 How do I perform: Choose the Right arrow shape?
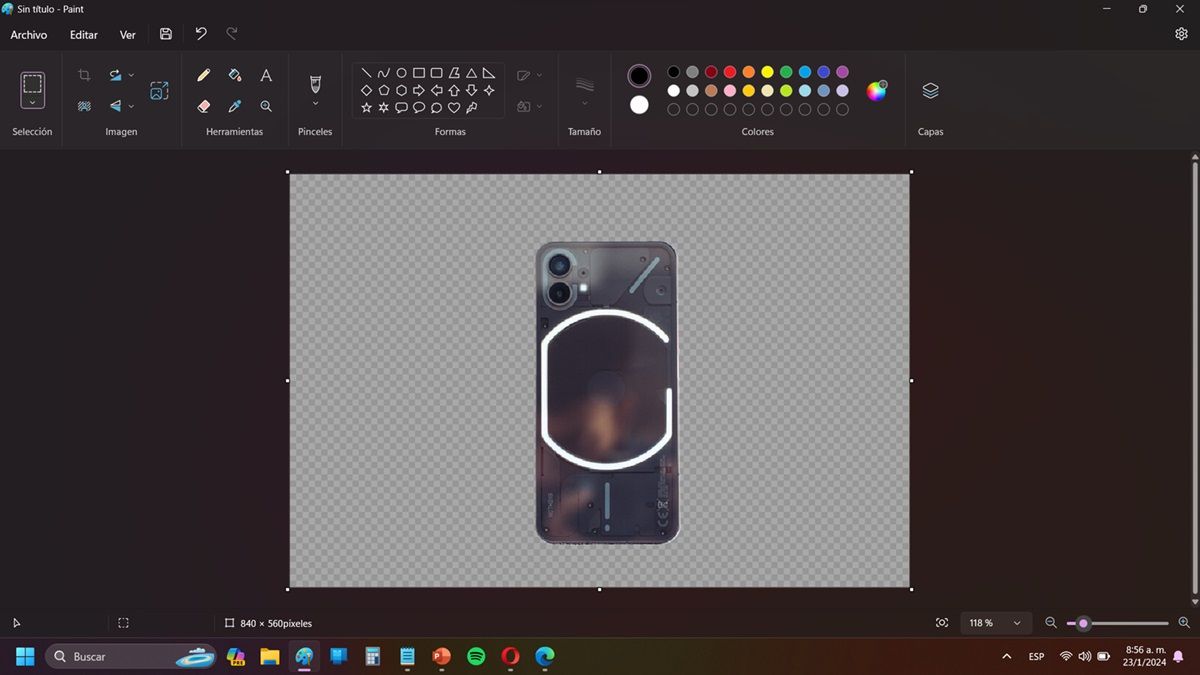pyautogui.click(x=419, y=90)
